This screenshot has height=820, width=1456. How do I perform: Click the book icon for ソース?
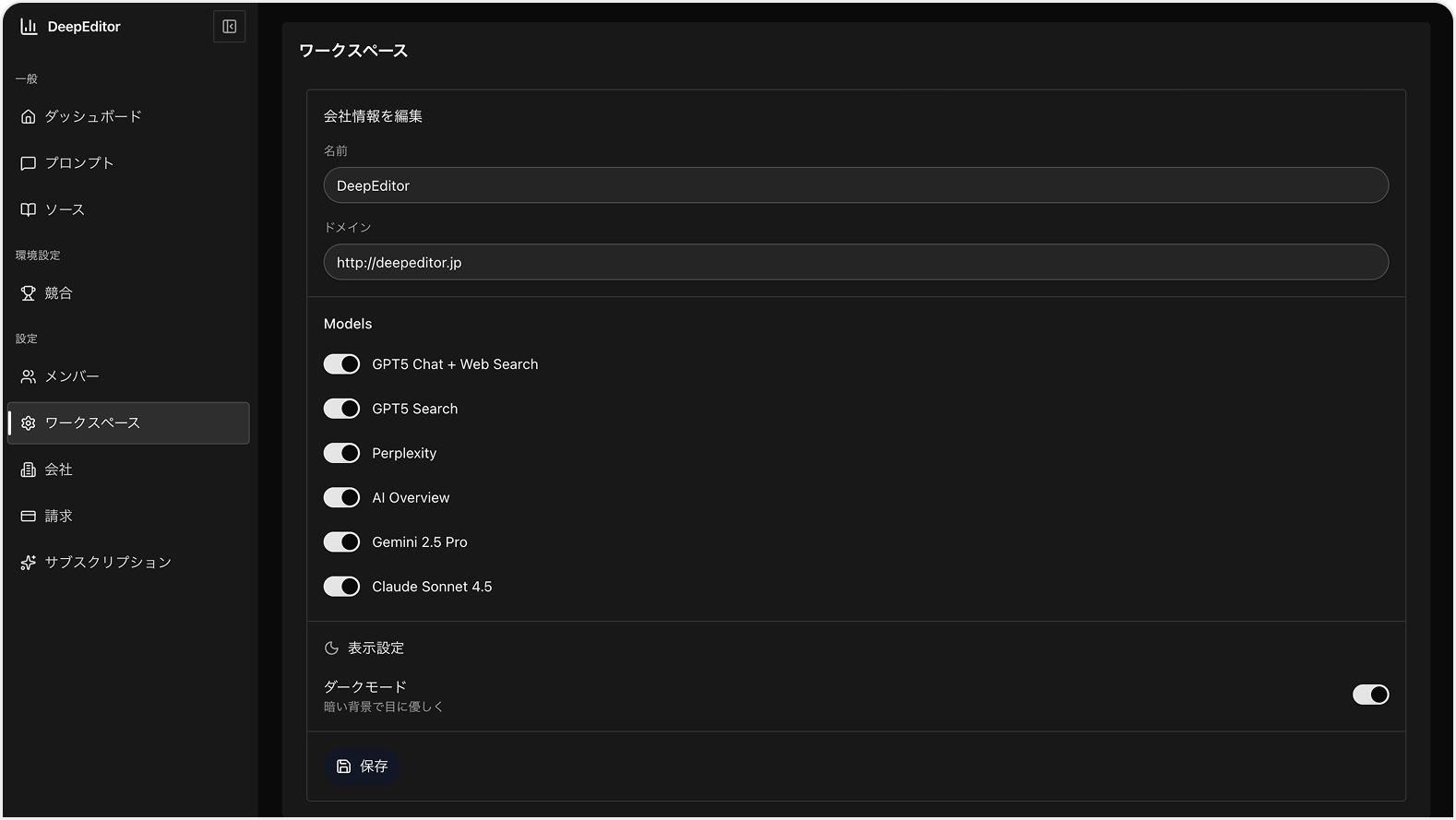pos(29,210)
